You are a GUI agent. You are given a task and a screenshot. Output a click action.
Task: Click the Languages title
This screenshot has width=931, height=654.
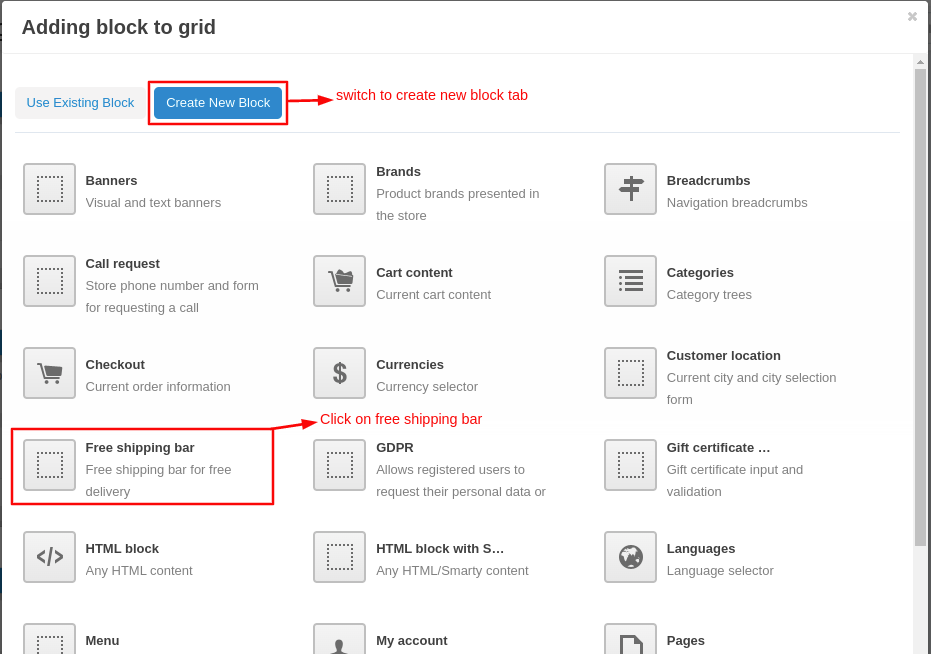tap(701, 549)
